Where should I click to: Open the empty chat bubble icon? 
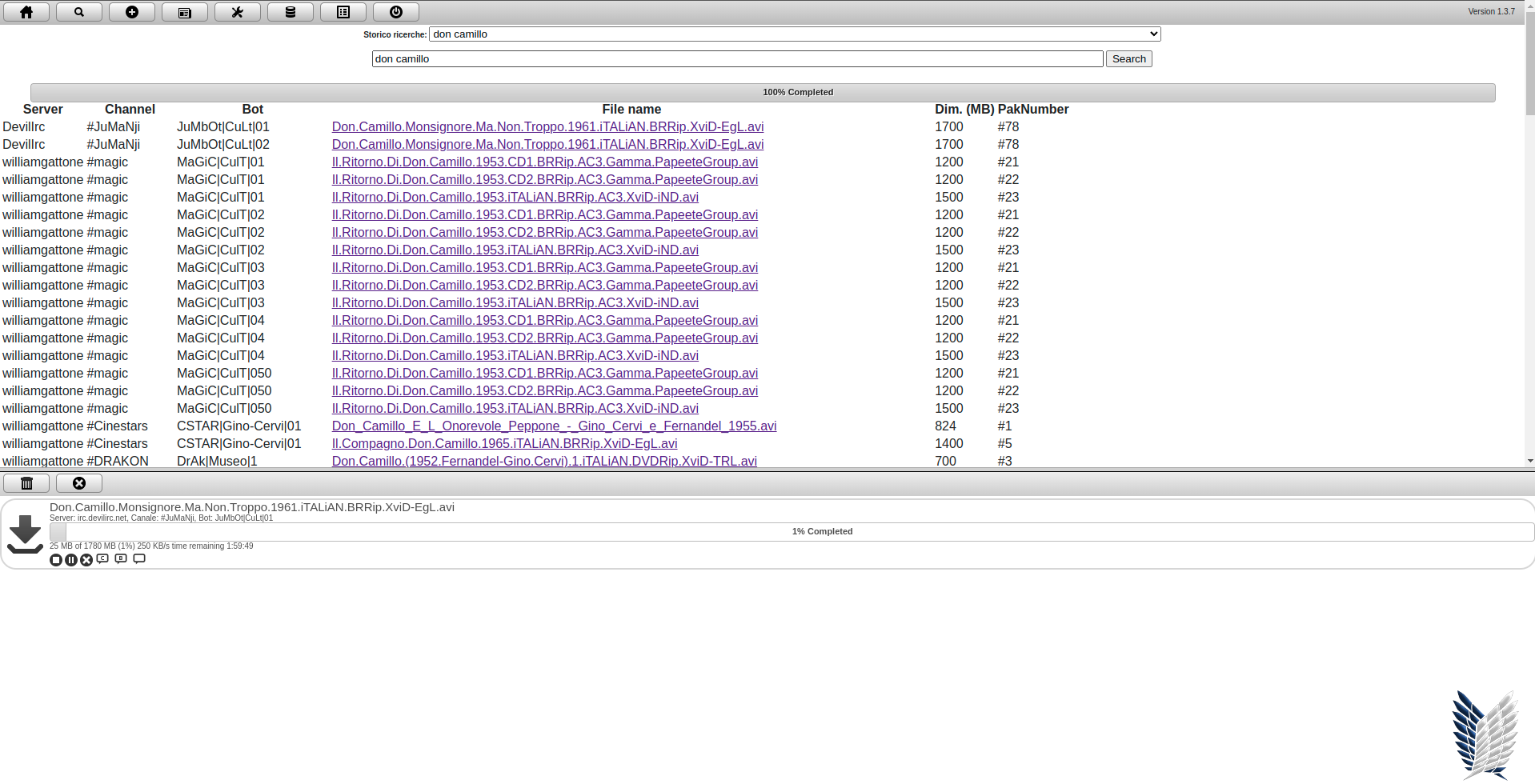click(139, 558)
